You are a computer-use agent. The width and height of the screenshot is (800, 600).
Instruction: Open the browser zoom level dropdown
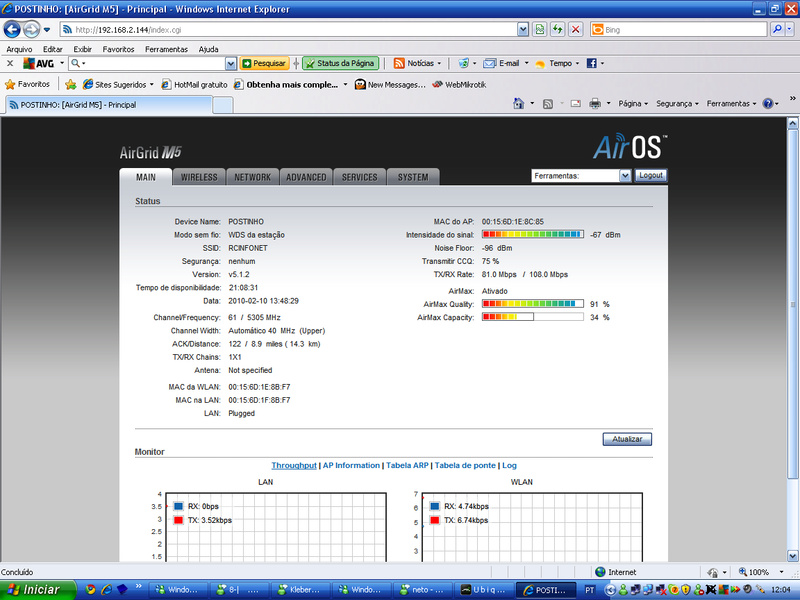[x=781, y=572]
